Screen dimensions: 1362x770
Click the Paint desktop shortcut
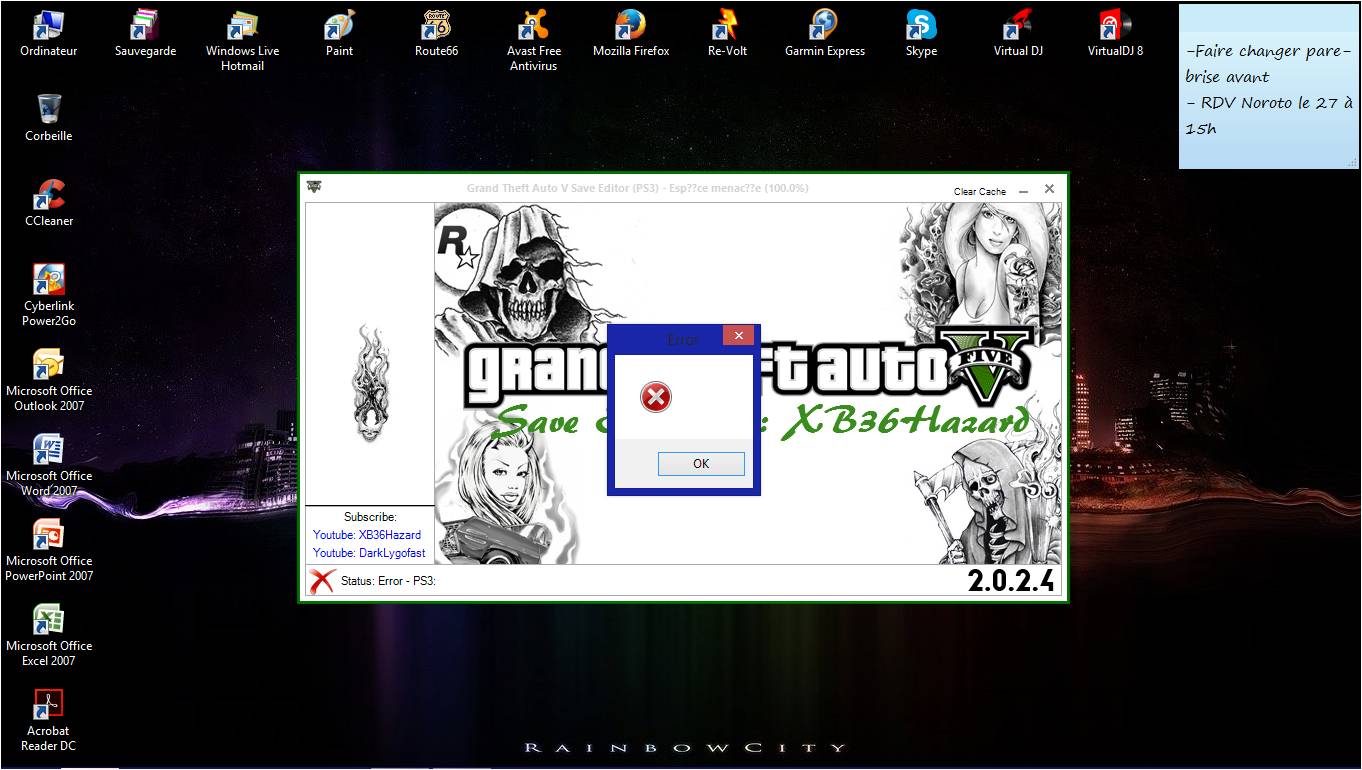pyautogui.click(x=339, y=33)
